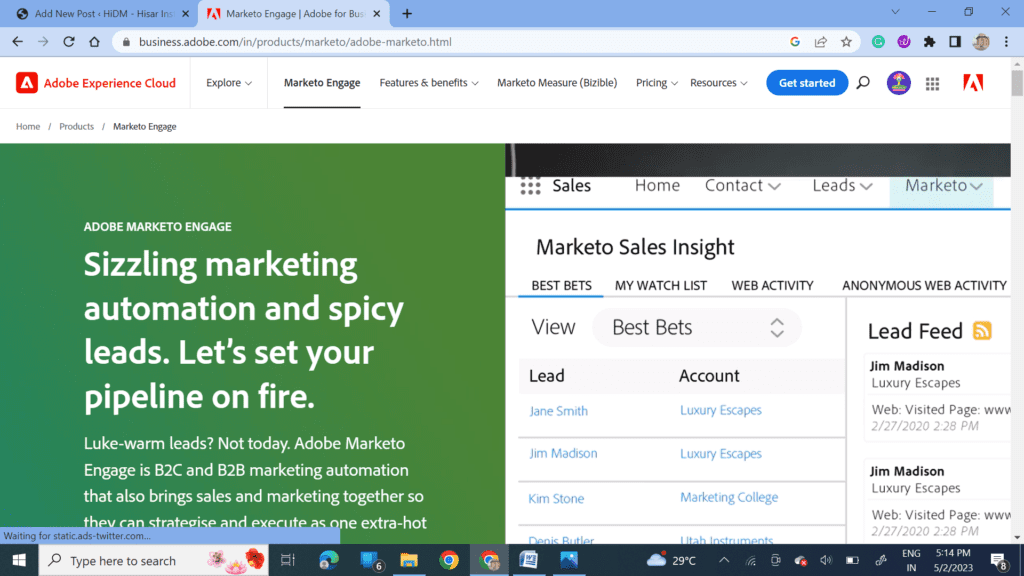Expand the Explore dropdown menu
The height and width of the screenshot is (576, 1024).
[x=229, y=83]
